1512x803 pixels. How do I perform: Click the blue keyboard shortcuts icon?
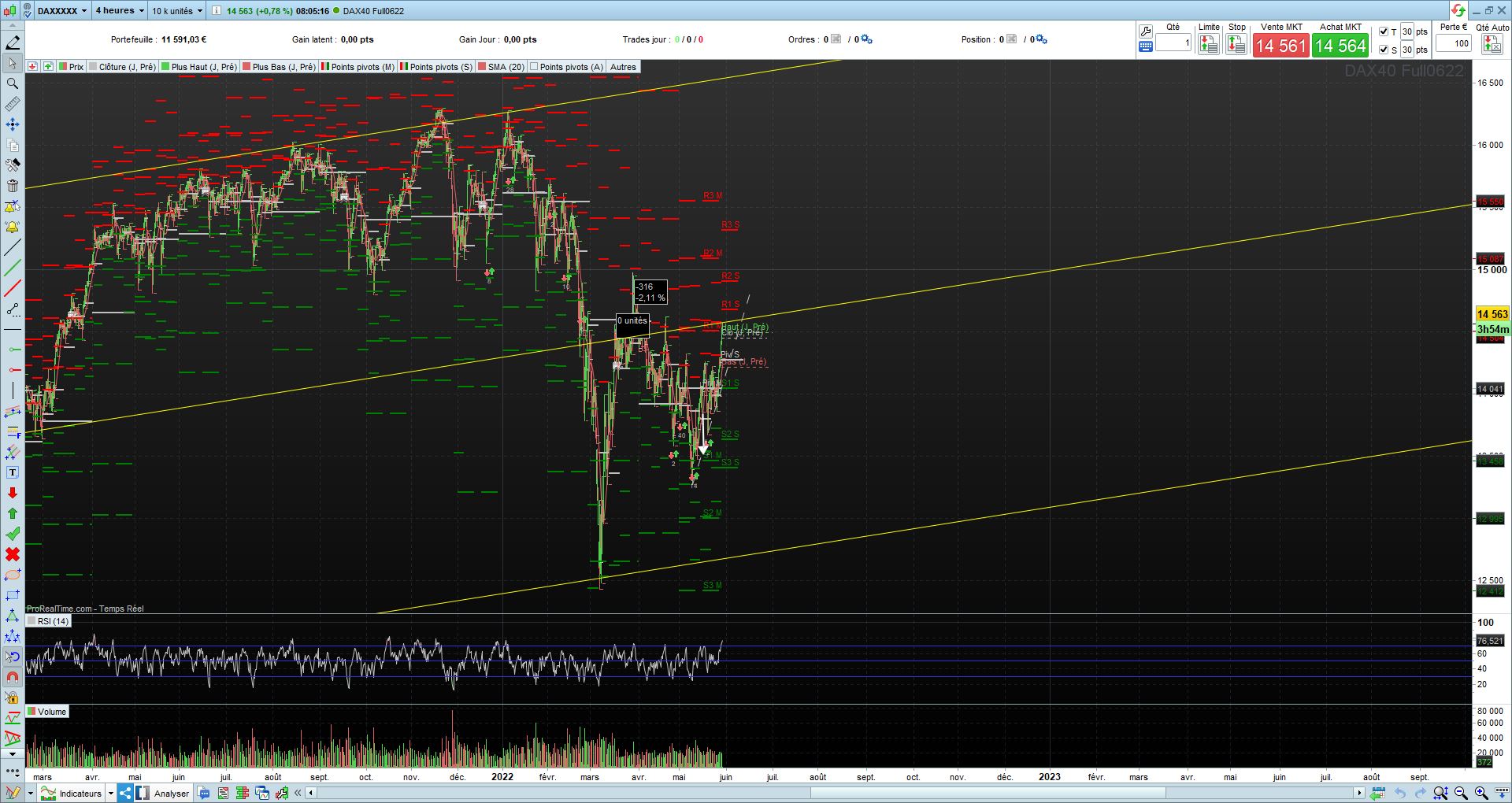tap(1146, 46)
